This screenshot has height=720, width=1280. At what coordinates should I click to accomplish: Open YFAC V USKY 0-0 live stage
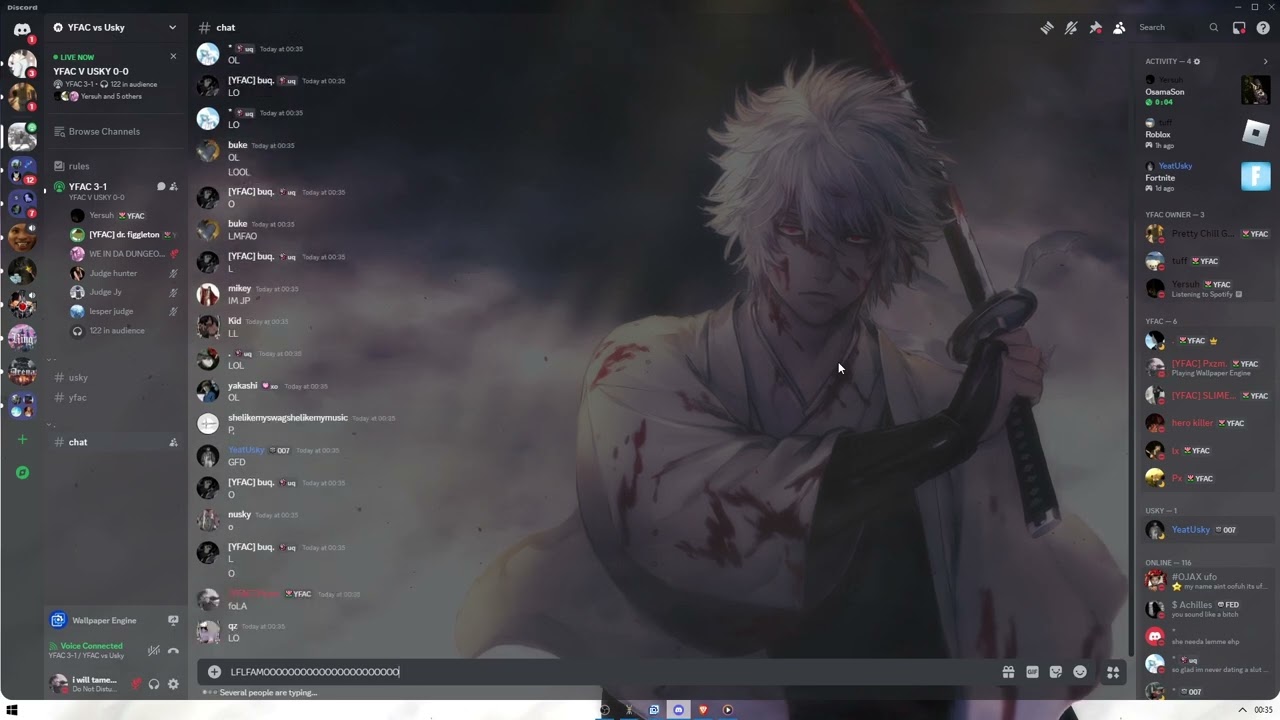[x=91, y=72]
